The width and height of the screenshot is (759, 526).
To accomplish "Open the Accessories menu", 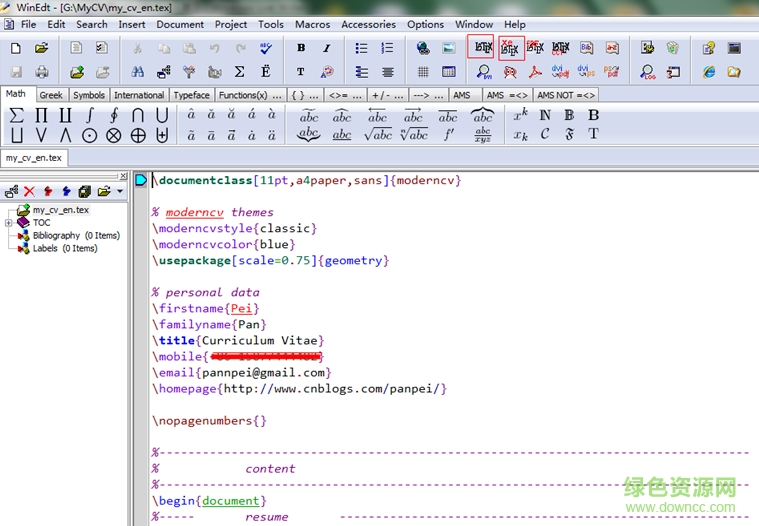I will click(x=368, y=24).
